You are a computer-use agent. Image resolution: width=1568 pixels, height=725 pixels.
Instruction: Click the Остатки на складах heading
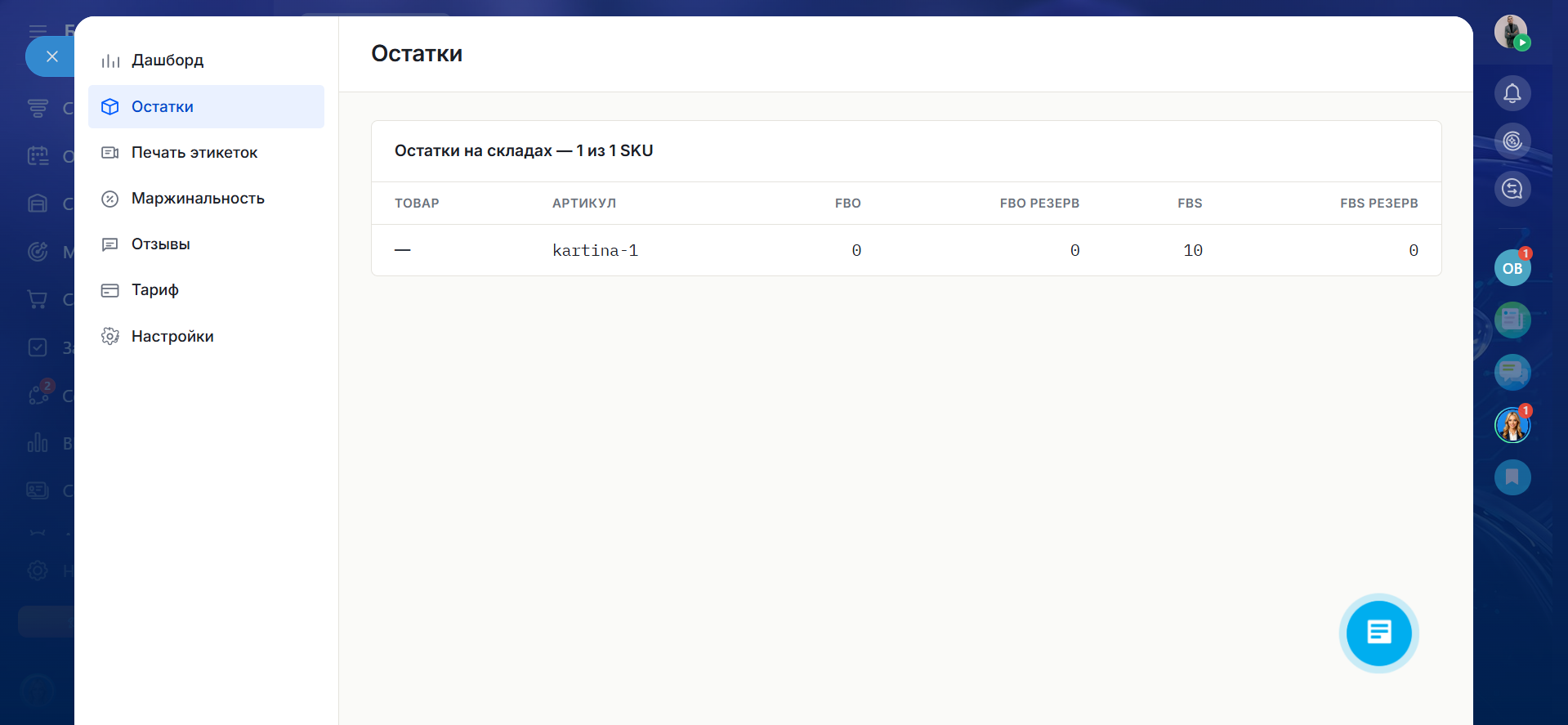524,151
